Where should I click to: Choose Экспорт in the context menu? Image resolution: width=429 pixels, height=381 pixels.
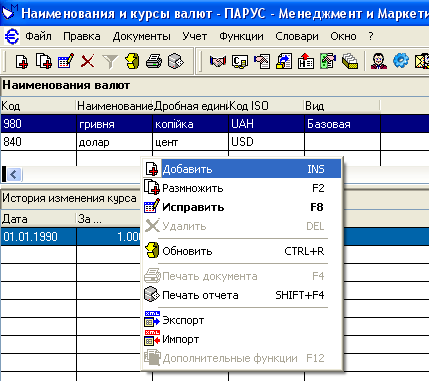[x=242, y=320]
